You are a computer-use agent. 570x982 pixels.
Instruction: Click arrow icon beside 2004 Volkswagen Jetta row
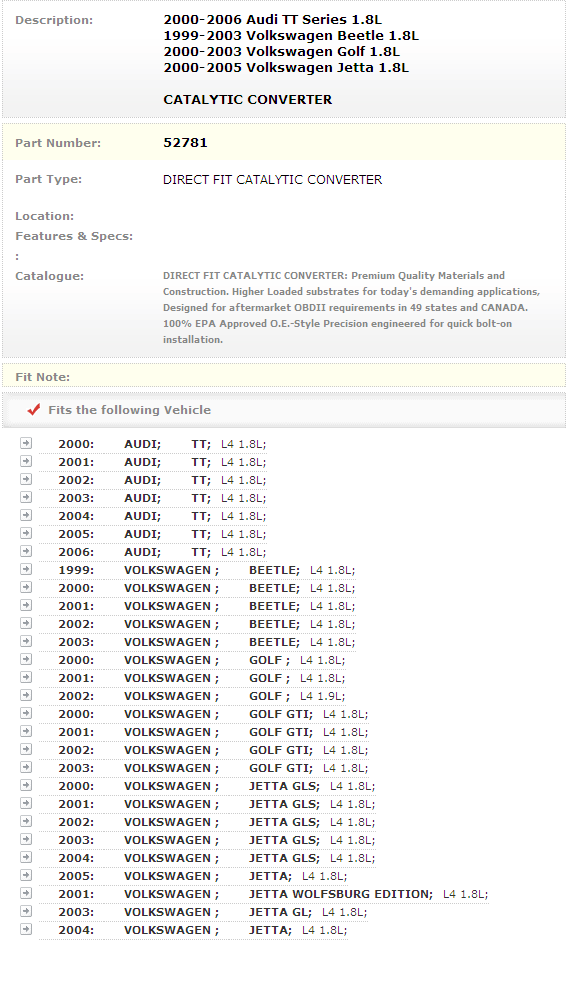26,929
